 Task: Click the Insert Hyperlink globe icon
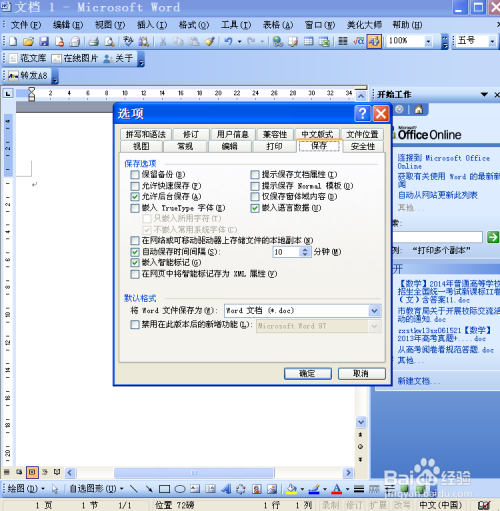click(278, 41)
